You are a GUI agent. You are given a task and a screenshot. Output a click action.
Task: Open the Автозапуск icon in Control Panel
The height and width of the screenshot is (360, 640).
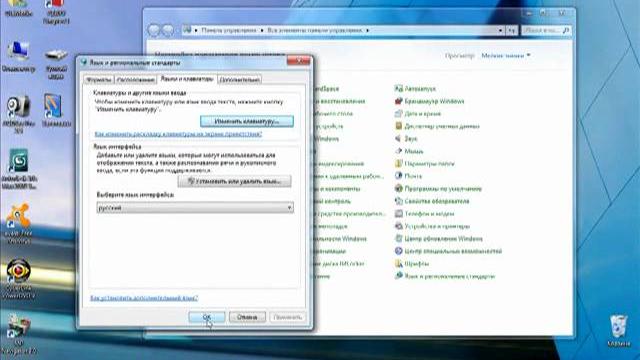click(x=398, y=89)
